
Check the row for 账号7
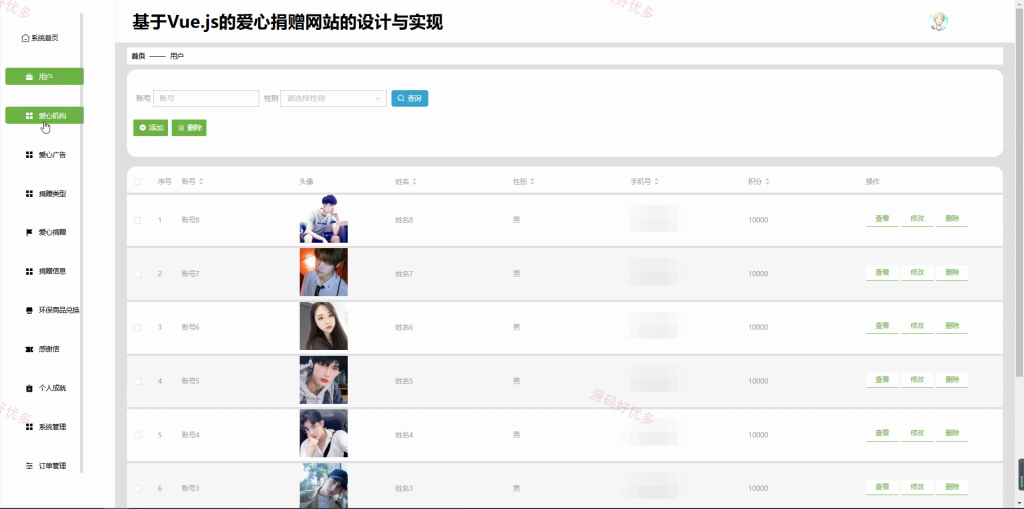coord(137,274)
